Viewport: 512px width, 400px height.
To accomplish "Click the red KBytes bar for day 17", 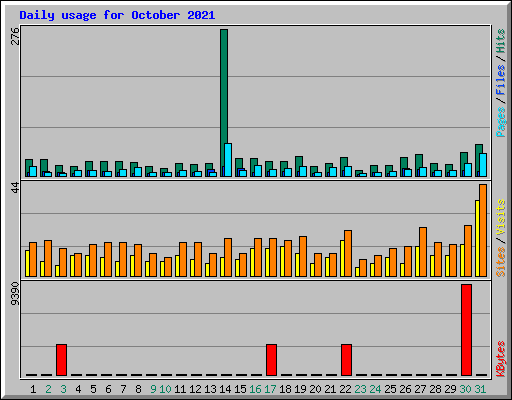I will coord(271,360).
